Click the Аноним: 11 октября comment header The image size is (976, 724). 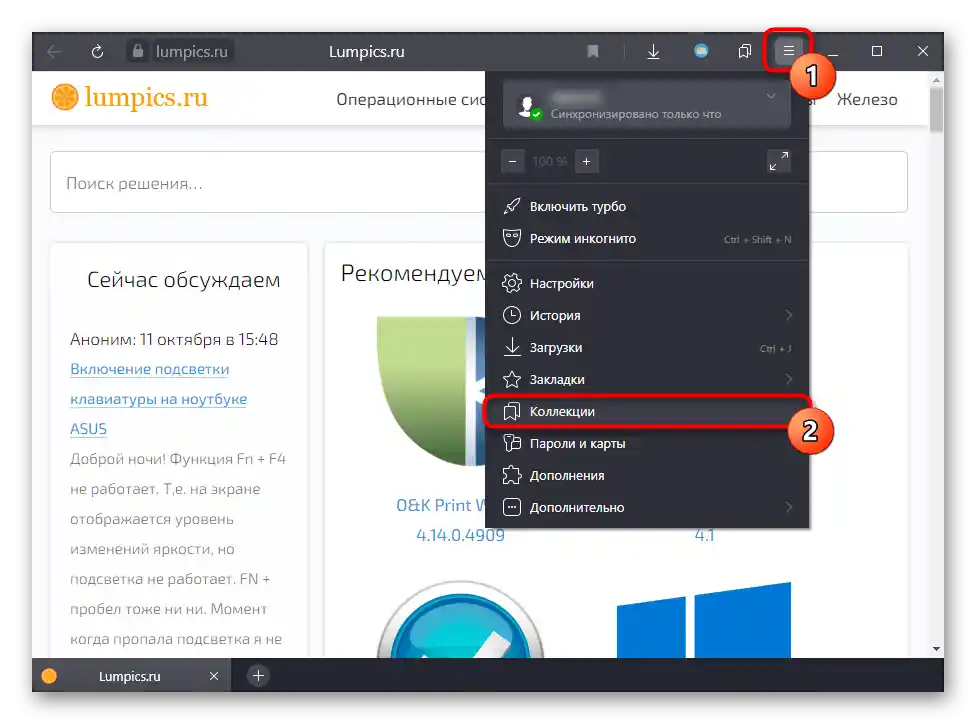tap(174, 339)
